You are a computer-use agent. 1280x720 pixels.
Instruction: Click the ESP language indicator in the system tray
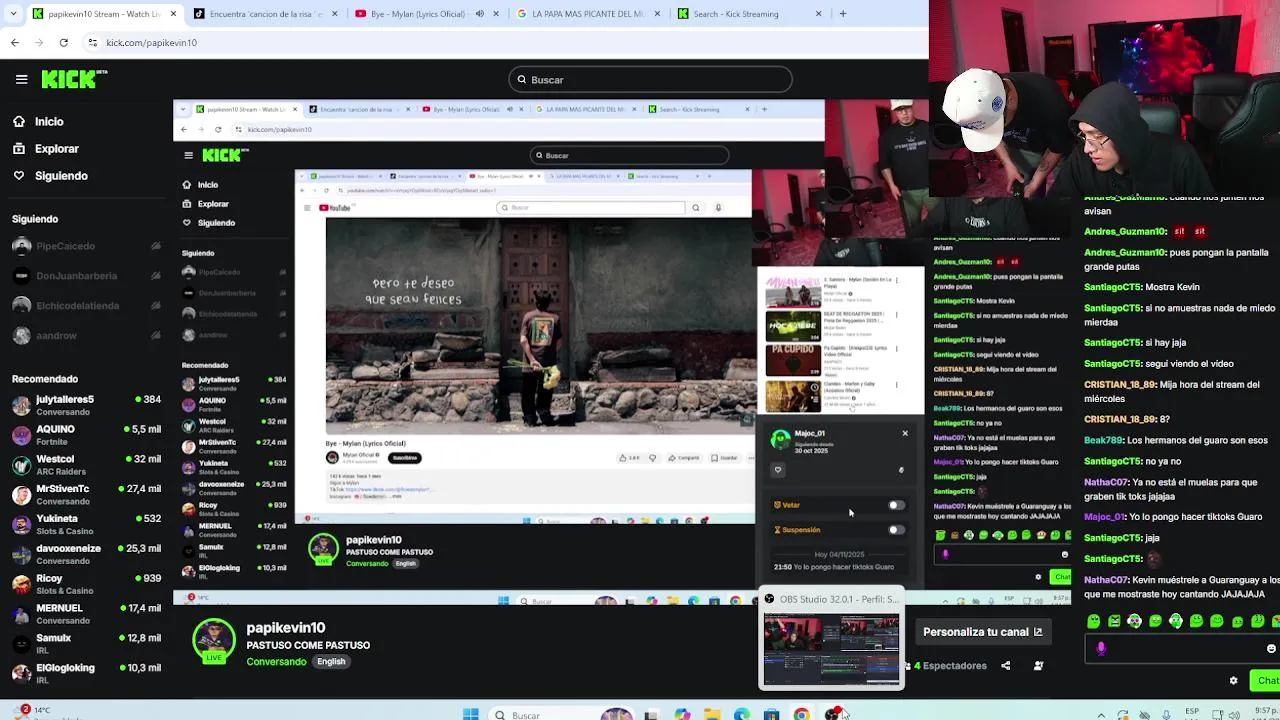click(x=1192, y=711)
